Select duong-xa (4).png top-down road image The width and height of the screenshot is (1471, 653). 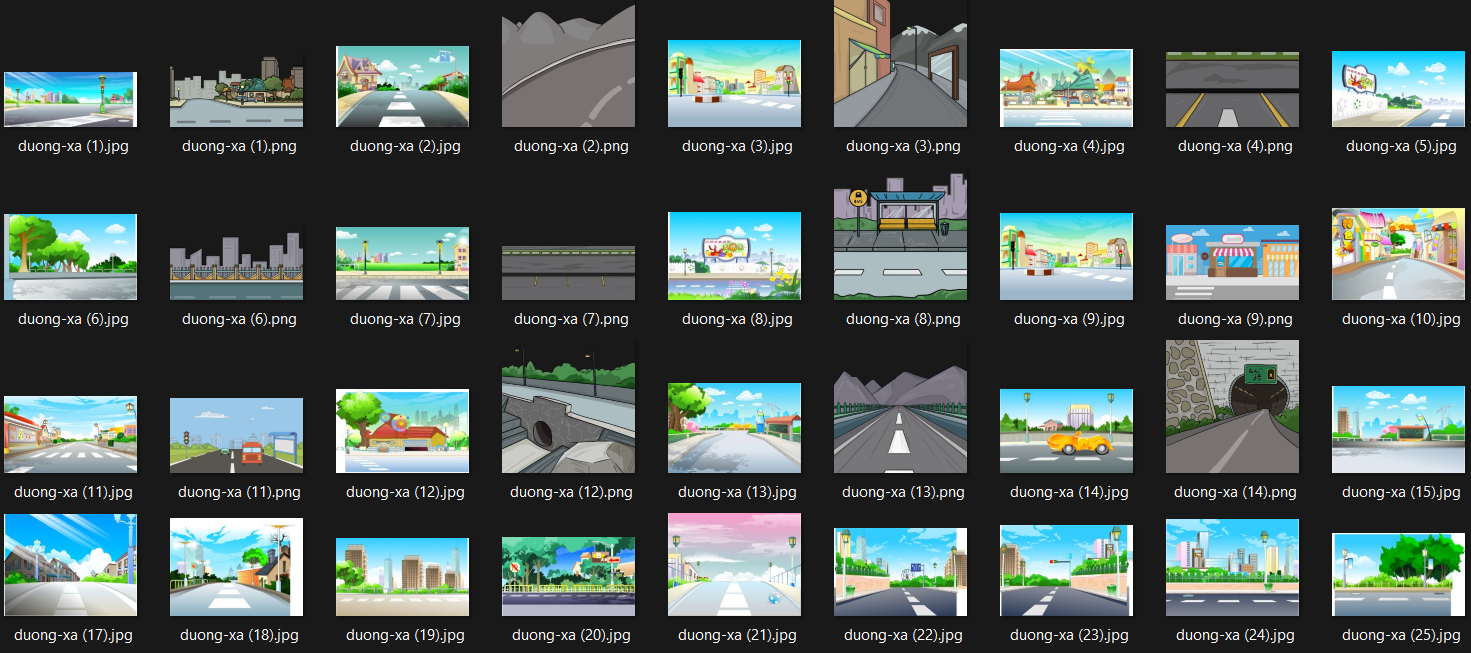[x=1232, y=89]
